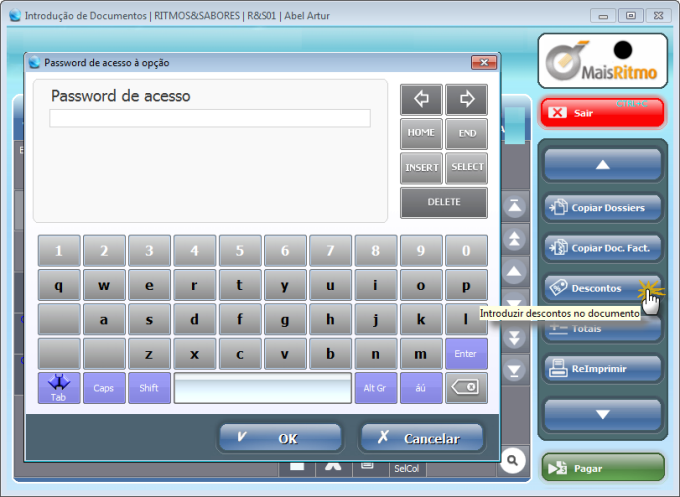
Task: Open Copiar Dossiers option
Action: (x=602, y=208)
